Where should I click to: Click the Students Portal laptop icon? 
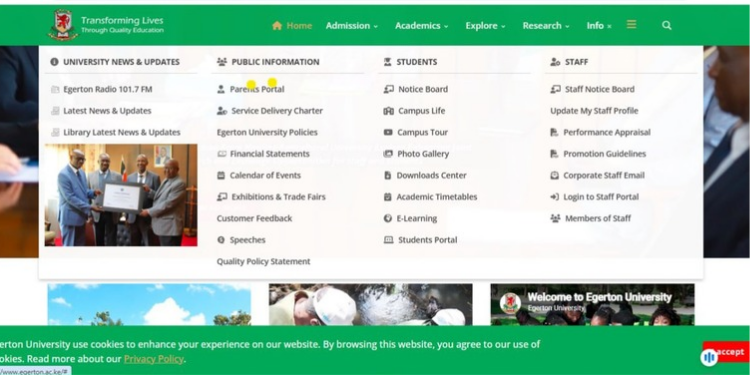pyautogui.click(x=388, y=240)
